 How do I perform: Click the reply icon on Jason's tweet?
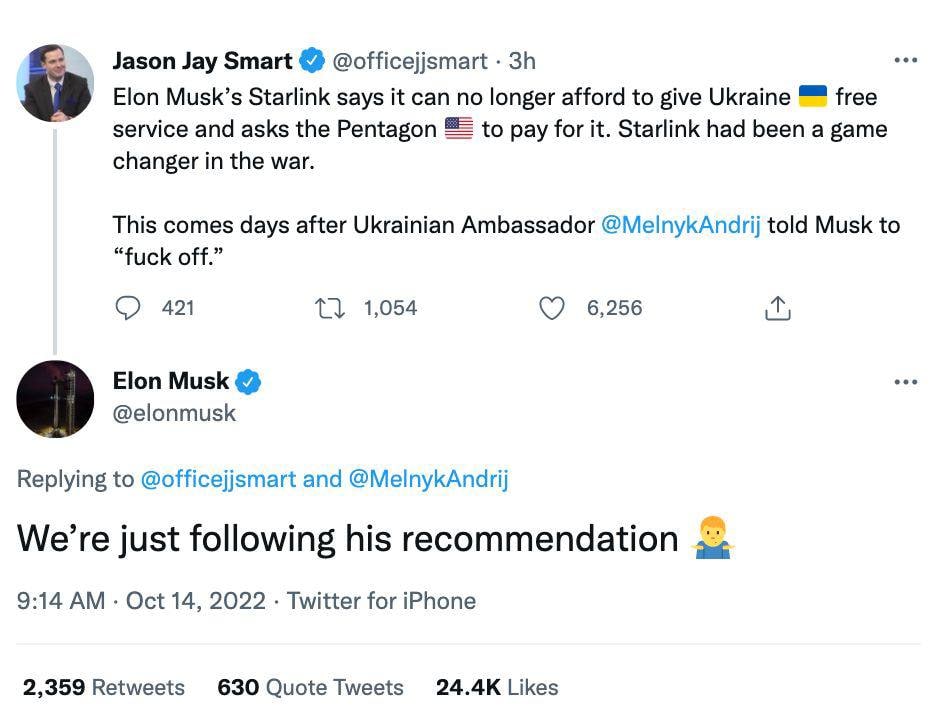pyautogui.click(x=128, y=308)
